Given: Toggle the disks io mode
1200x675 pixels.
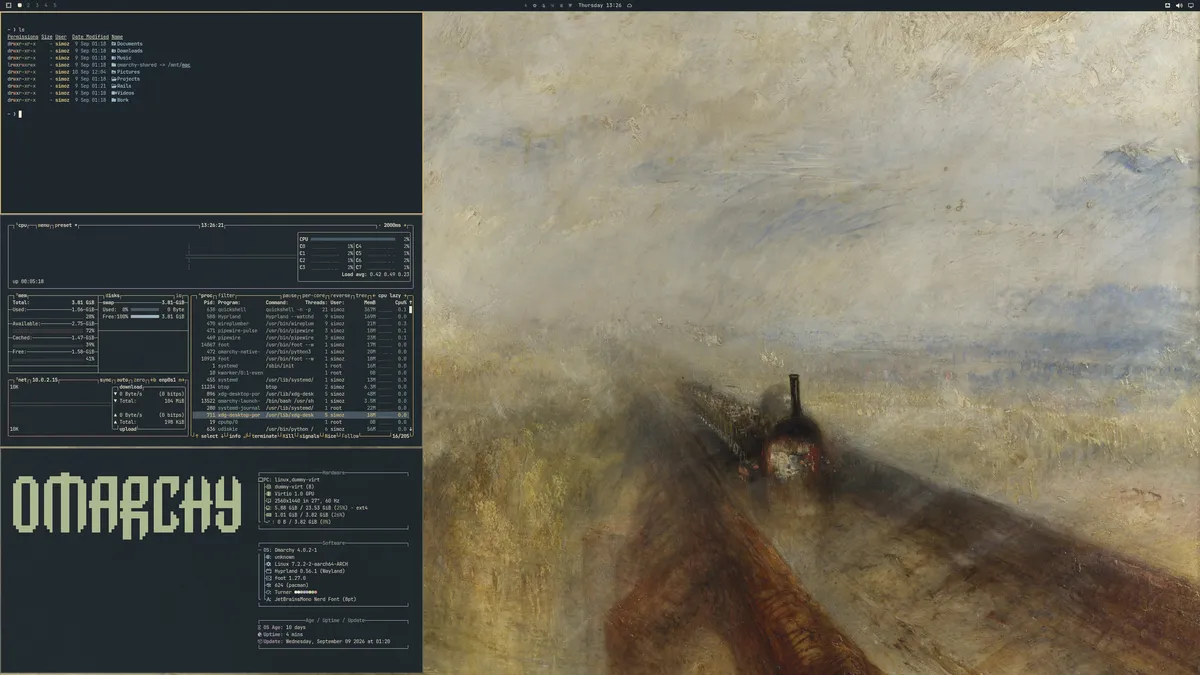Looking at the screenshot, I should click(179, 296).
